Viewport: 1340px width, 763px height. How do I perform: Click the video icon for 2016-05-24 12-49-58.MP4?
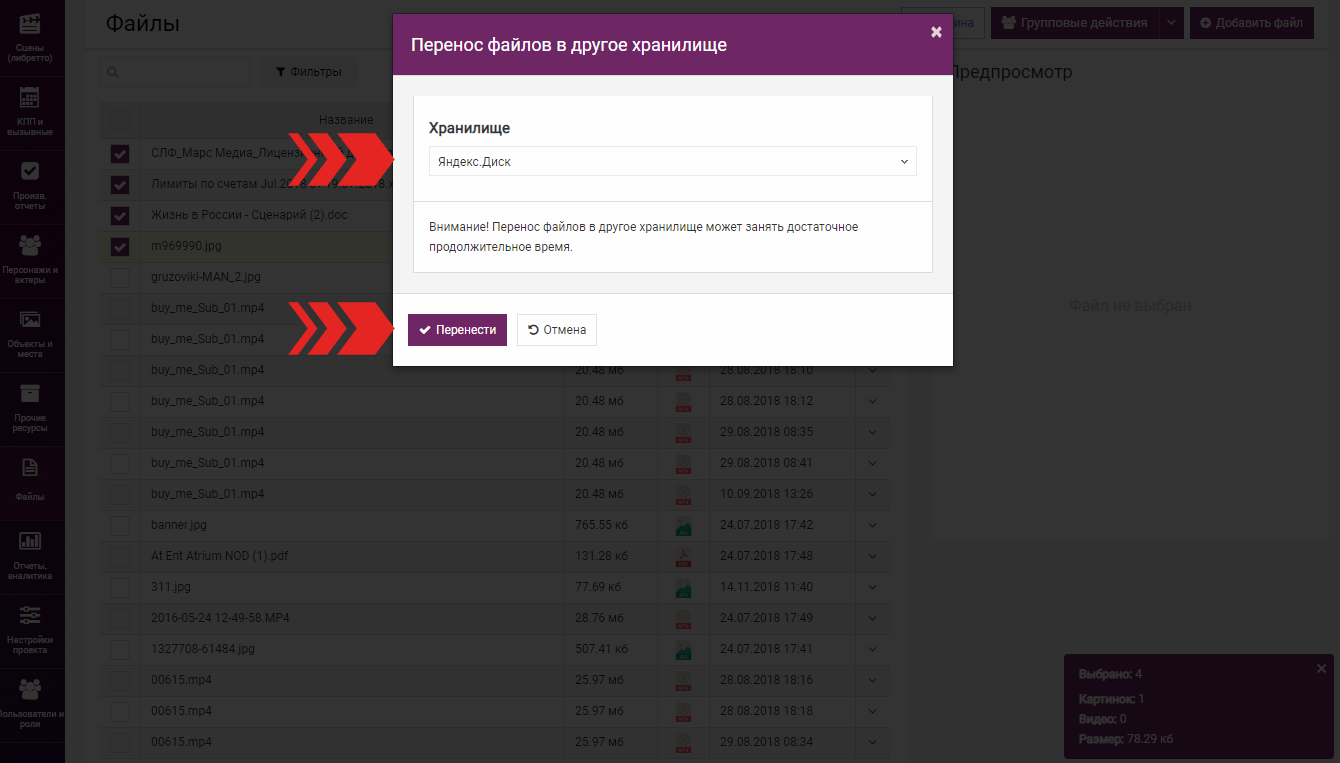[684, 618]
